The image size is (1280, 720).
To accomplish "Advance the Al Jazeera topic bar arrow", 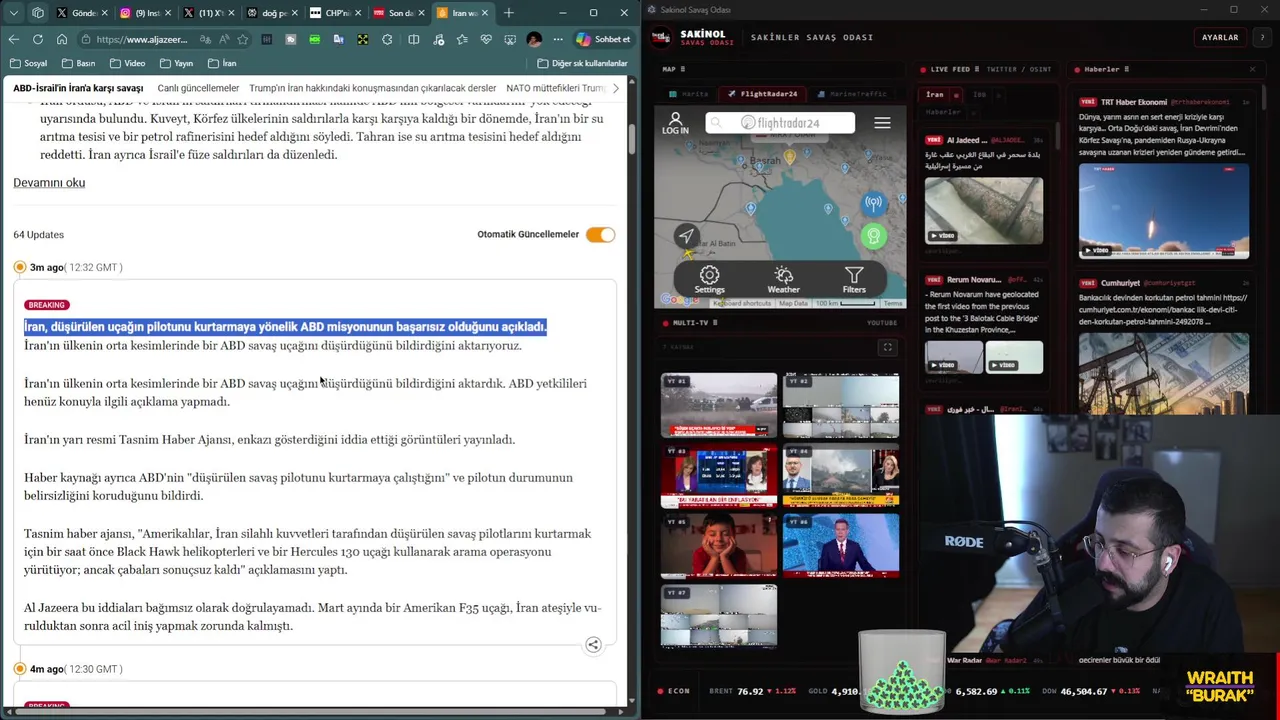I will (x=615, y=88).
